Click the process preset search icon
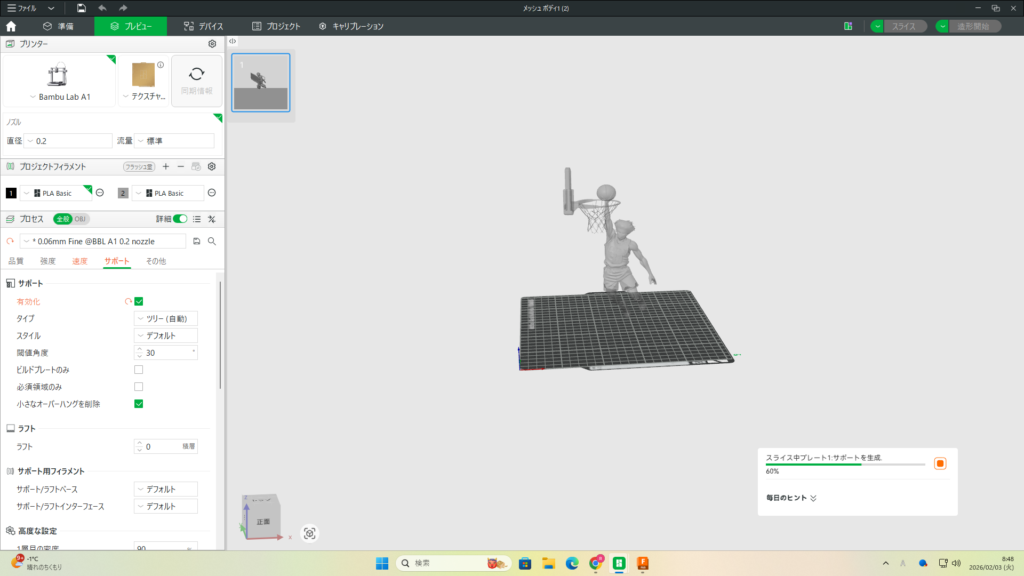Viewport: 1024px width, 576px height. [x=212, y=241]
